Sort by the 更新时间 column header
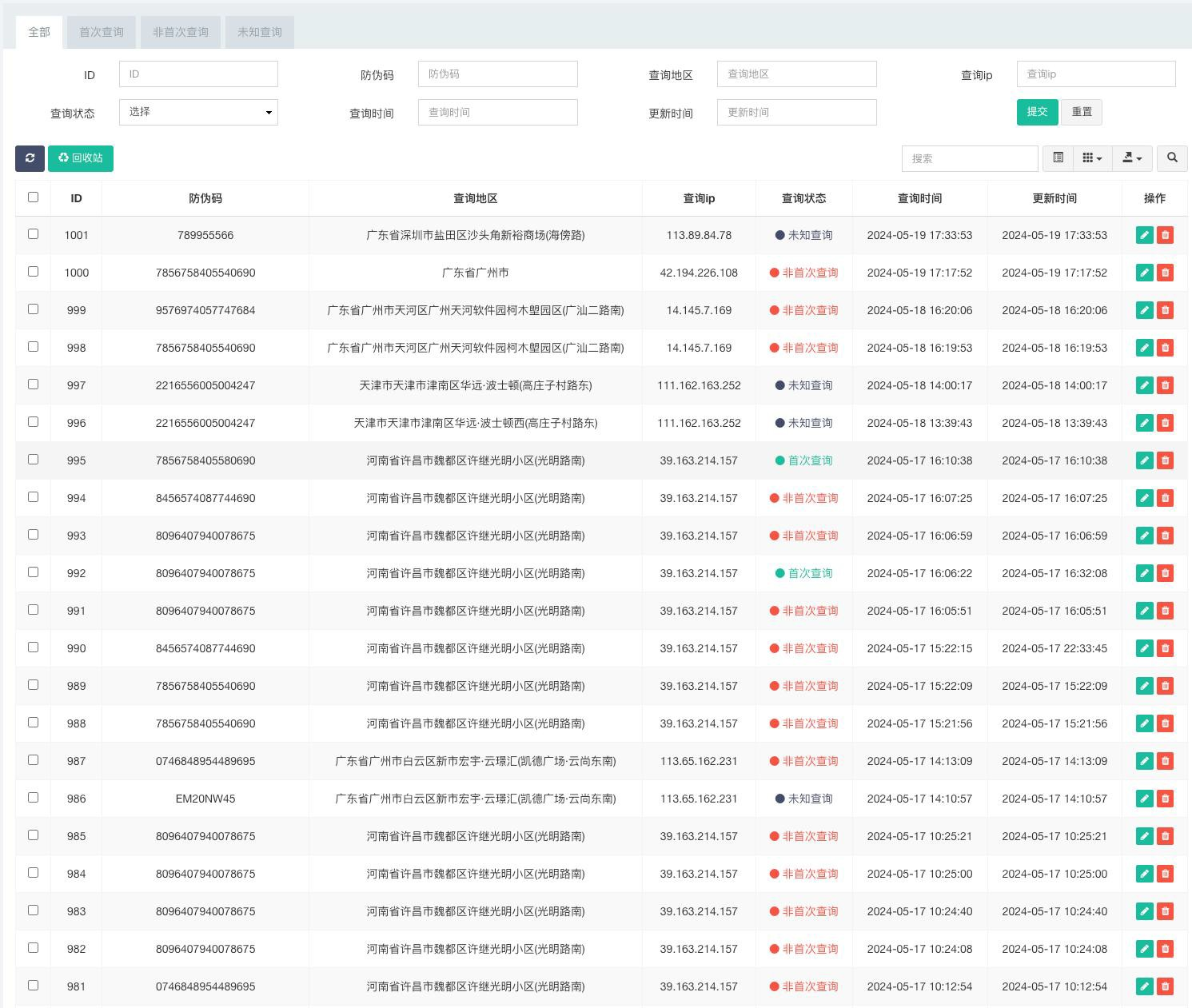 [x=1054, y=198]
